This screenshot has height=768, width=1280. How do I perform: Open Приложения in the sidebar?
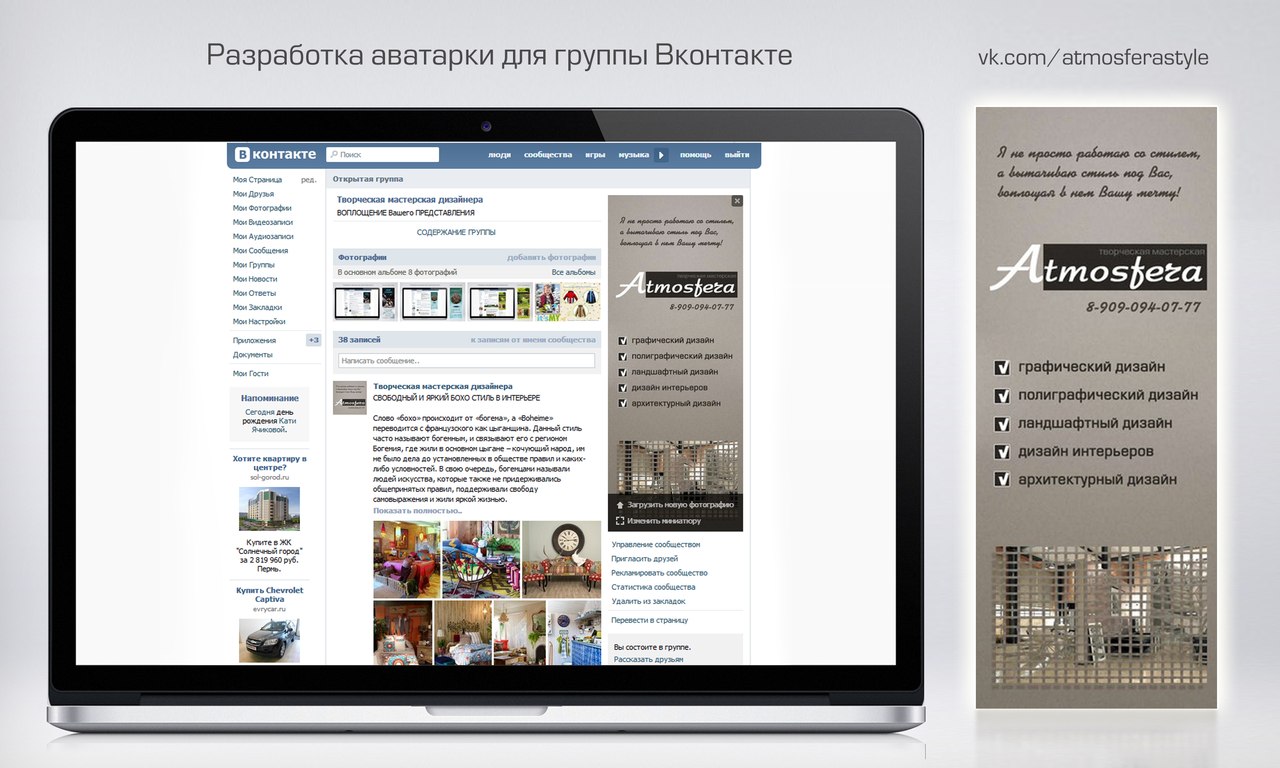tap(254, 340)
